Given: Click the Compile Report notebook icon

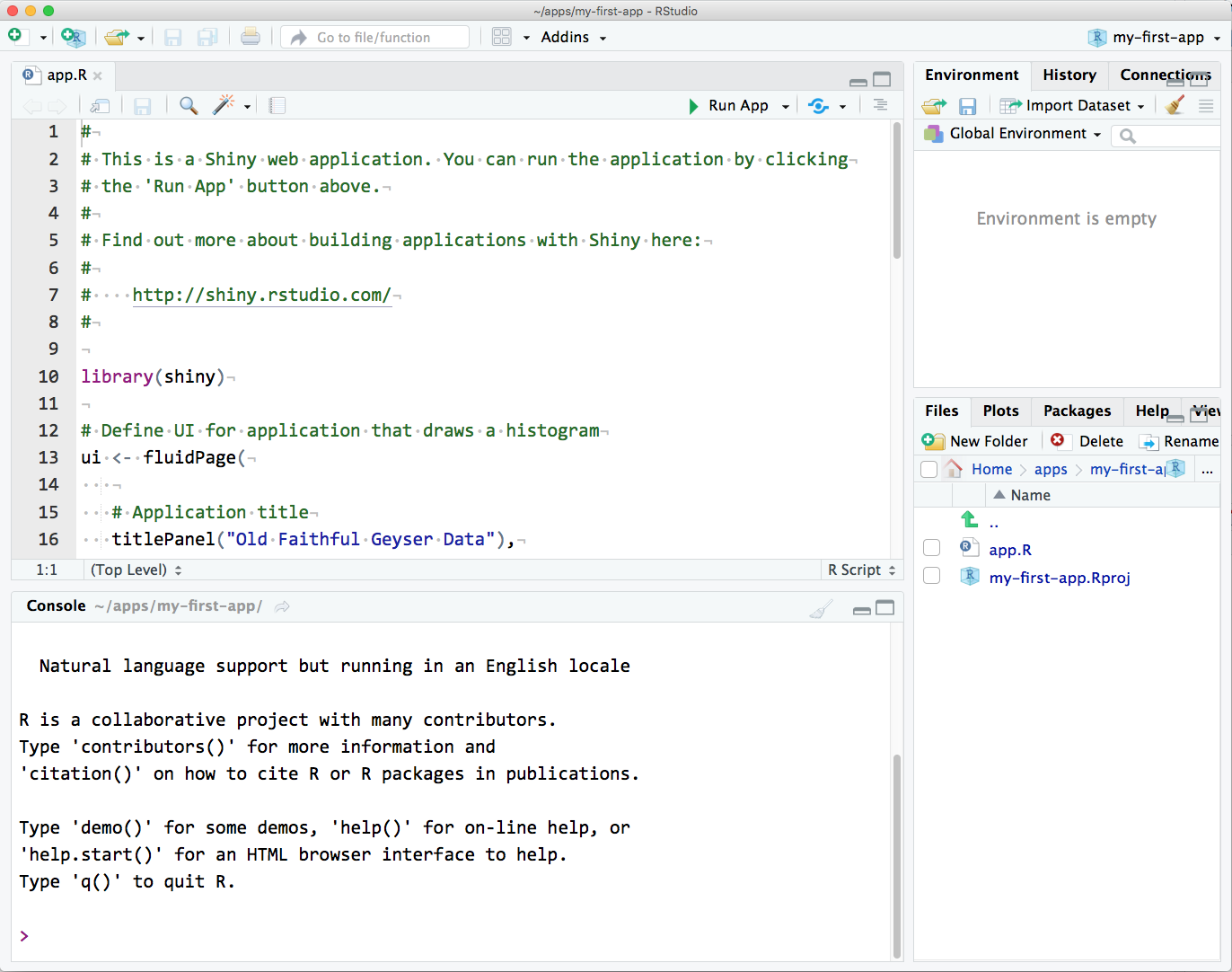Looking at the screenshot, I should tap(277, 106).
